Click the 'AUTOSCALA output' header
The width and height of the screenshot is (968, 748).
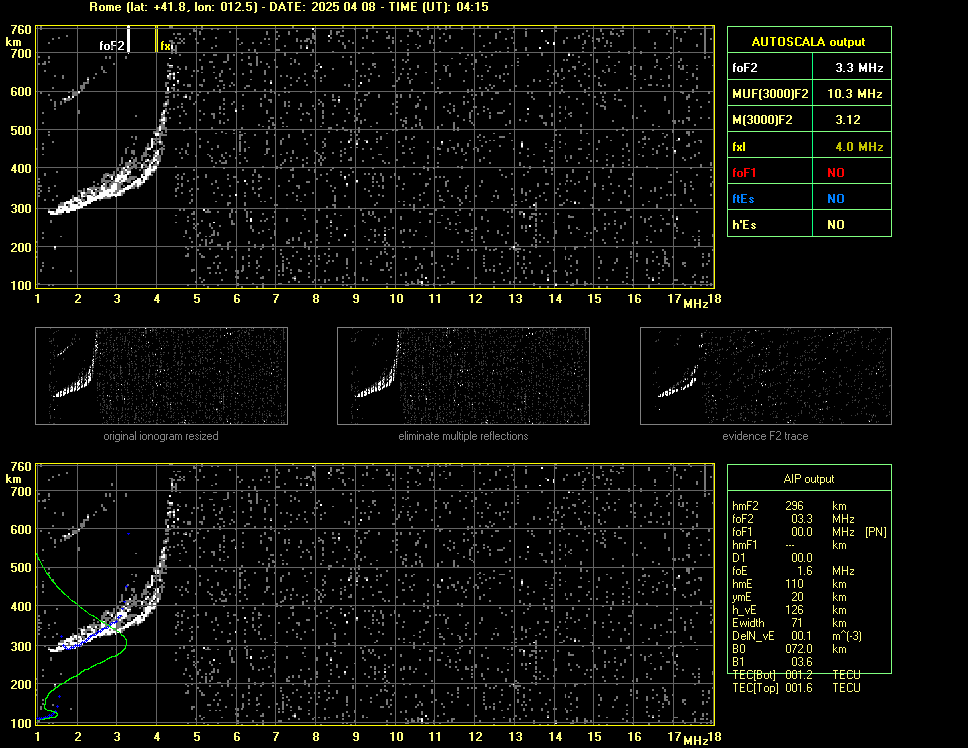click(809, 41)
